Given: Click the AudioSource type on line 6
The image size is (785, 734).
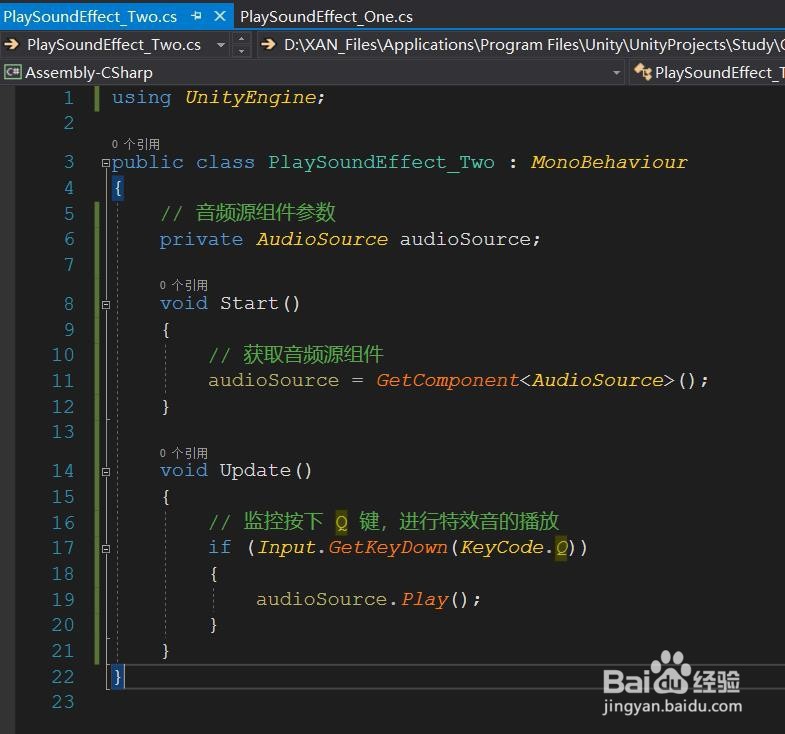Looking at the screenshot, I should 322,239.
